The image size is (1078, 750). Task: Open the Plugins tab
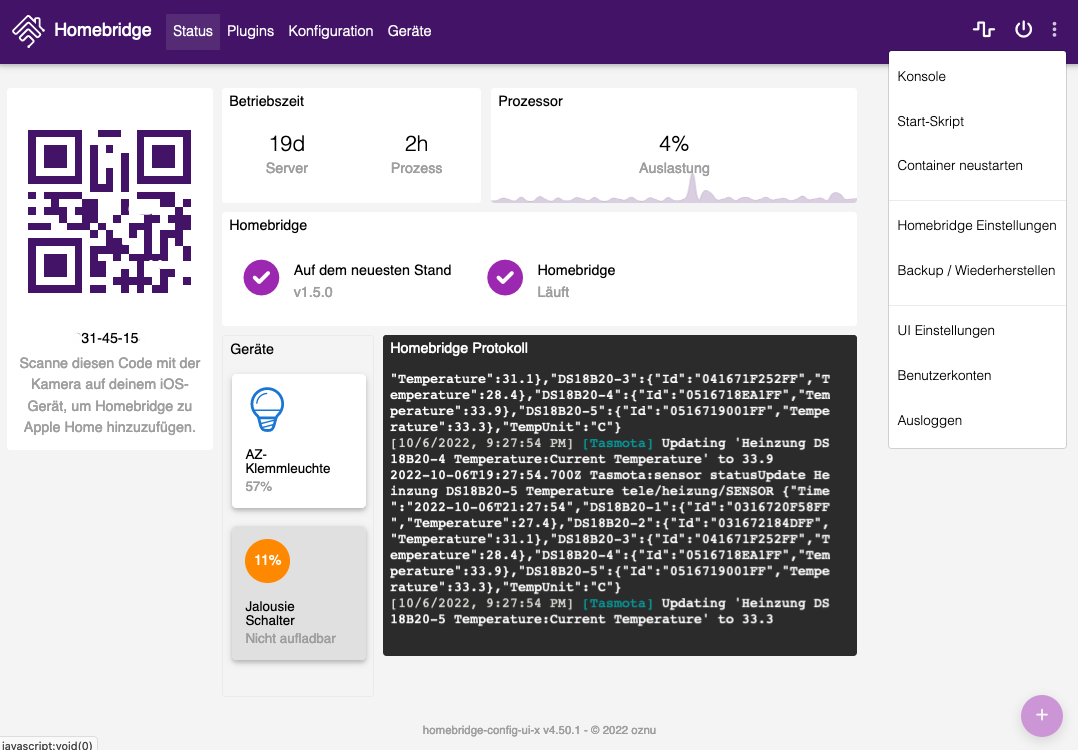pyautogui.click(x=250, y=31)
